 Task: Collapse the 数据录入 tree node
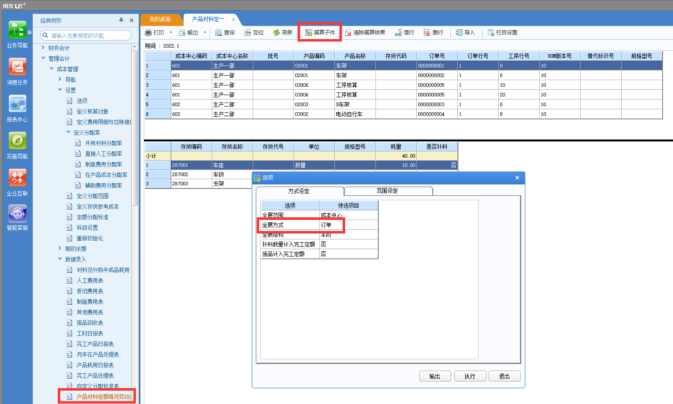pyautogui.click(x=60, y=259)
